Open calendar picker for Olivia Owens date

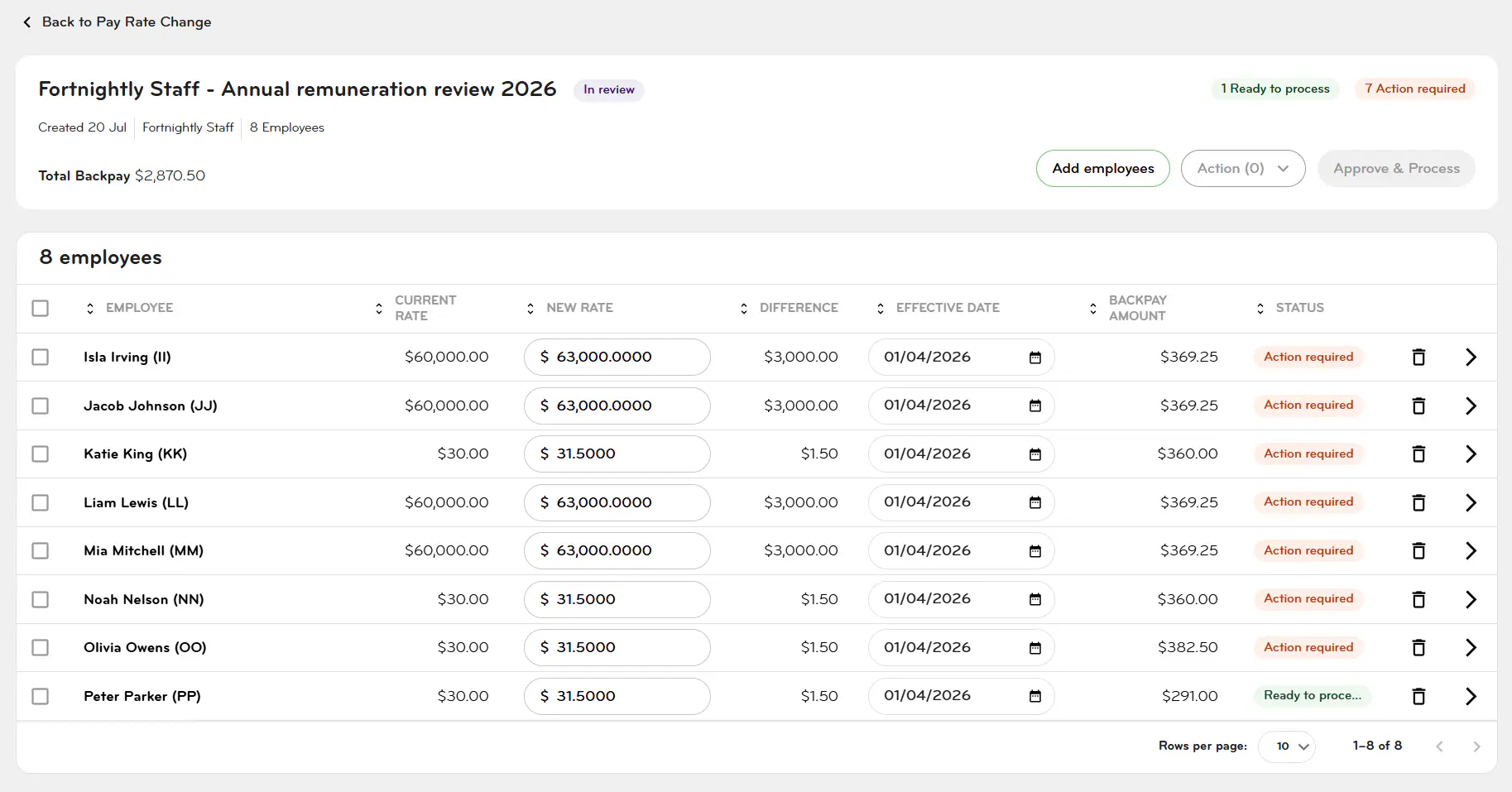1034,648
